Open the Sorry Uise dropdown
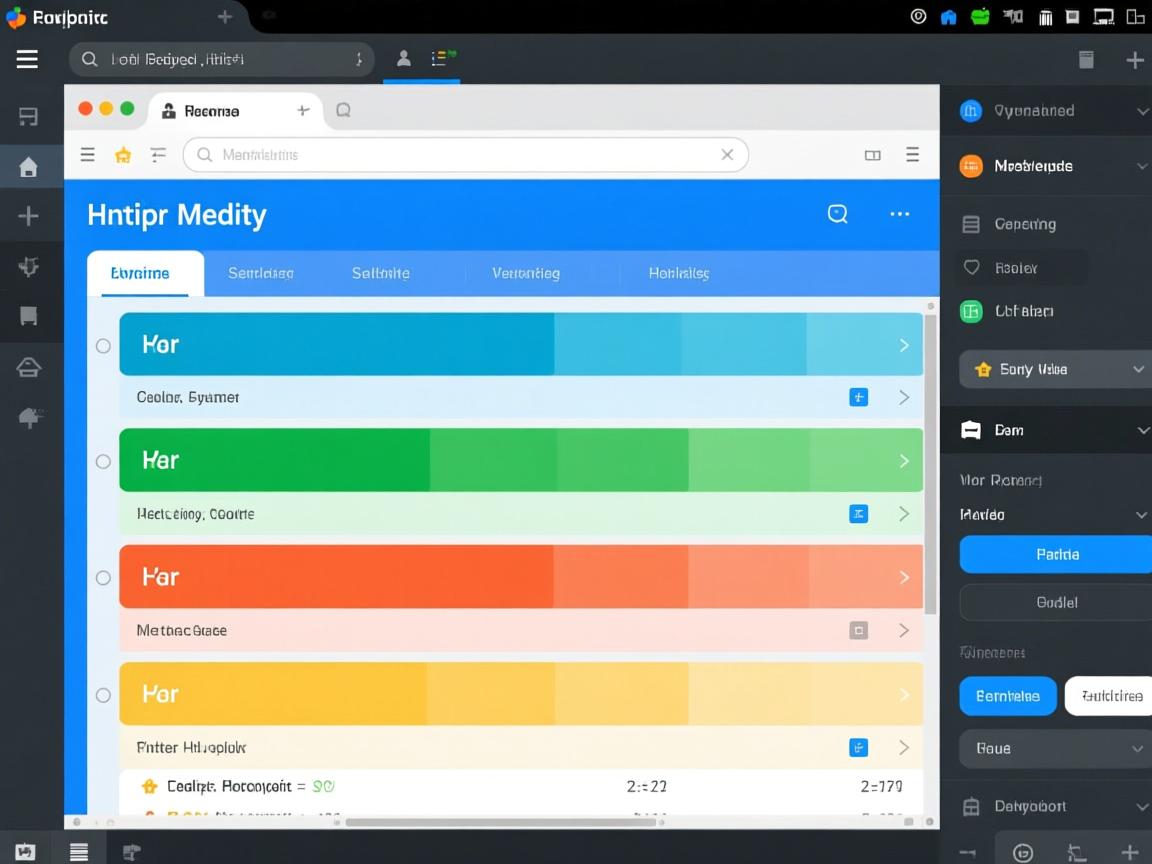The height and width of the screenshot is (864, 1152). tap(1055, 369)
